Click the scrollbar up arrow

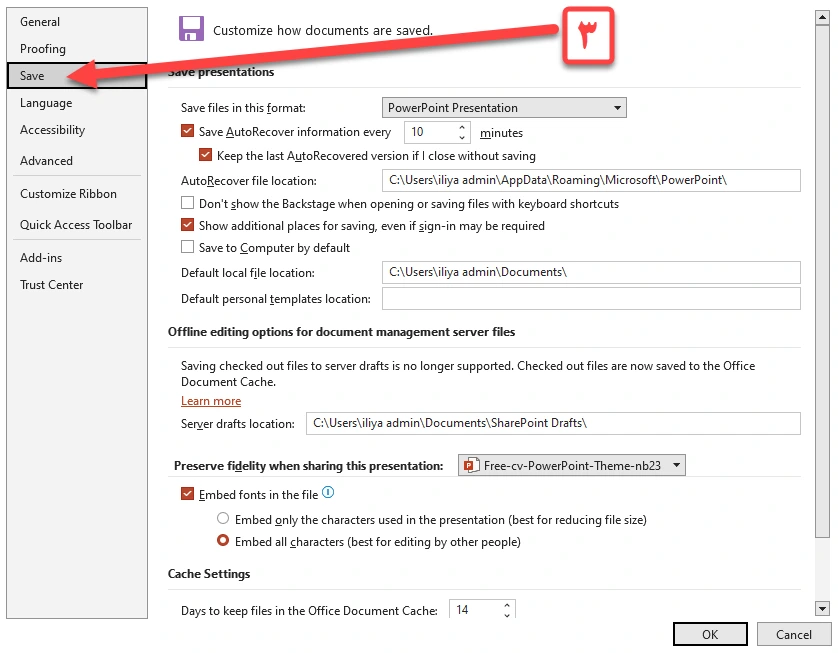822,16
